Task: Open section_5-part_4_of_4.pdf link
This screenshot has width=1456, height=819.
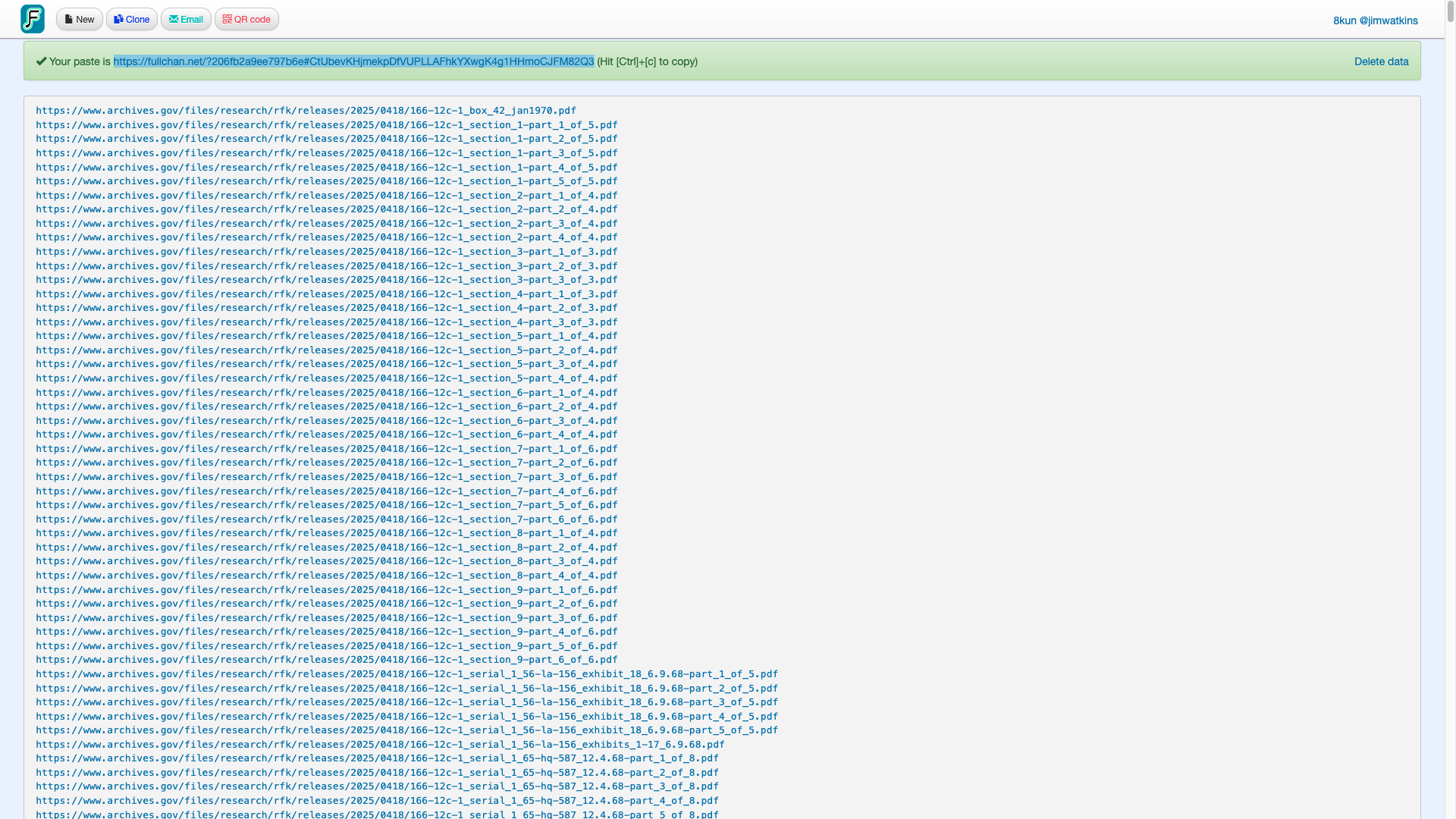Action: (327, 378)
